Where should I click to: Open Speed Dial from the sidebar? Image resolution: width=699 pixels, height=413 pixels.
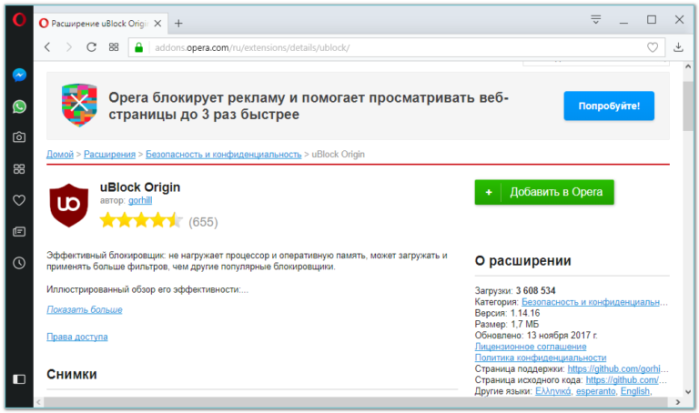[19, 169]
